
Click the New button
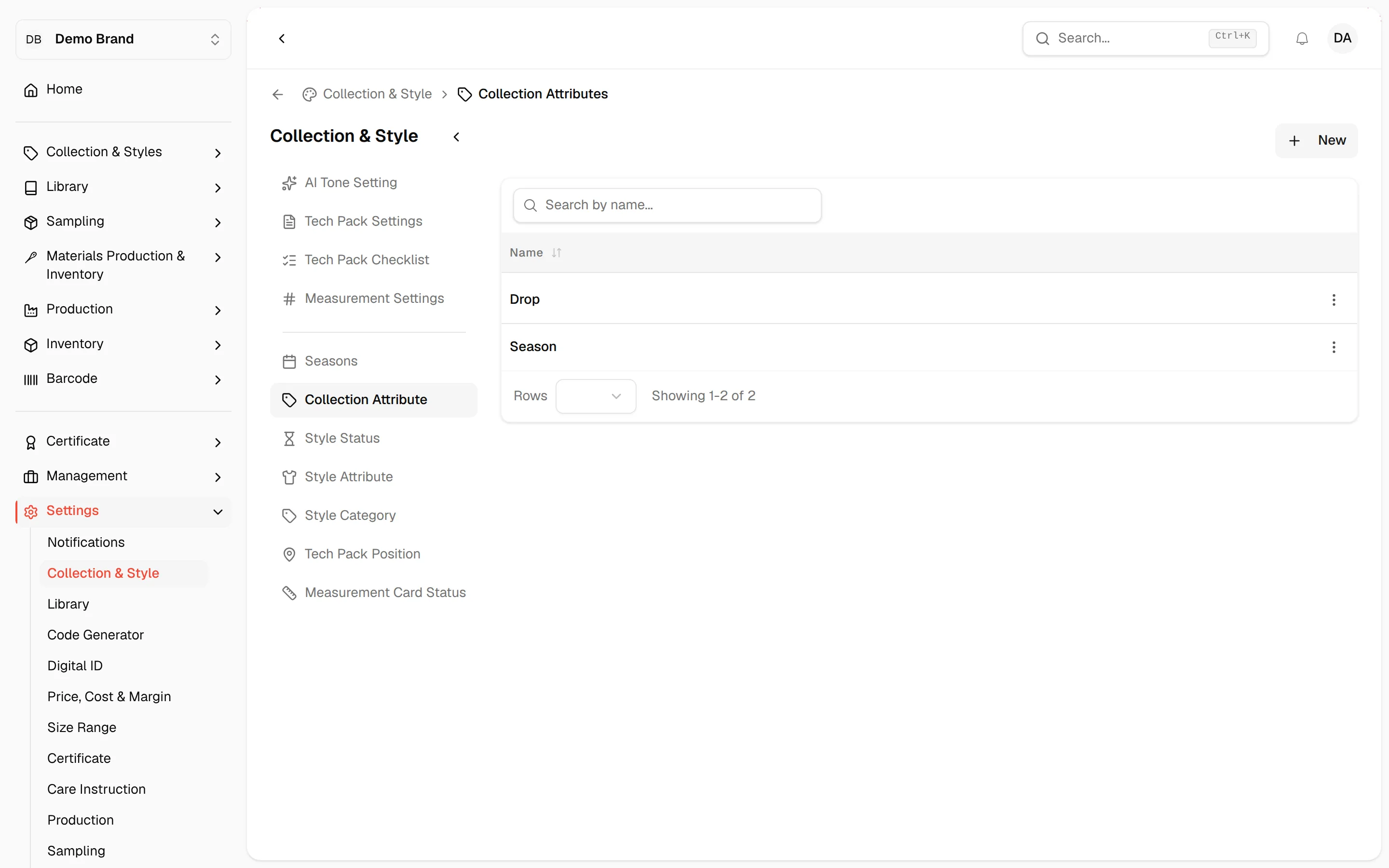(1316, 141)
